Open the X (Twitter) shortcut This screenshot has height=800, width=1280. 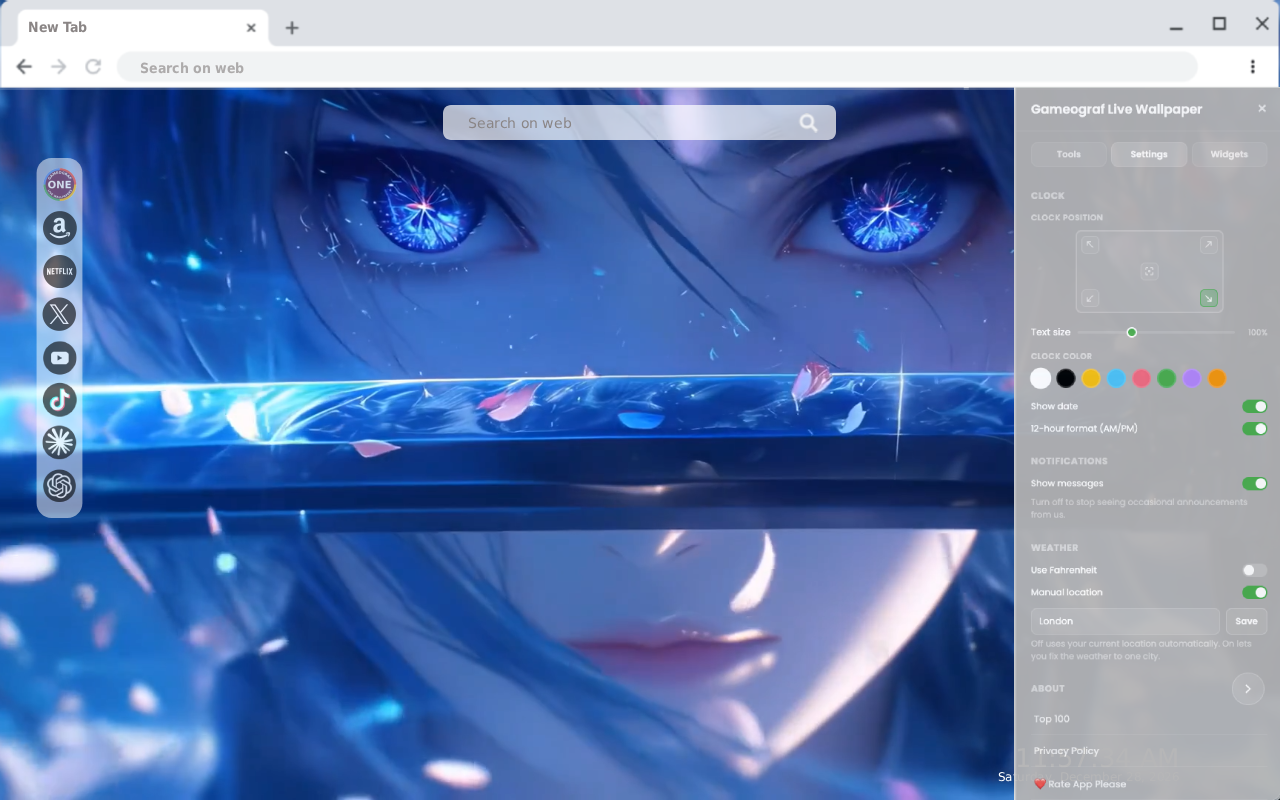pos(60,314)
